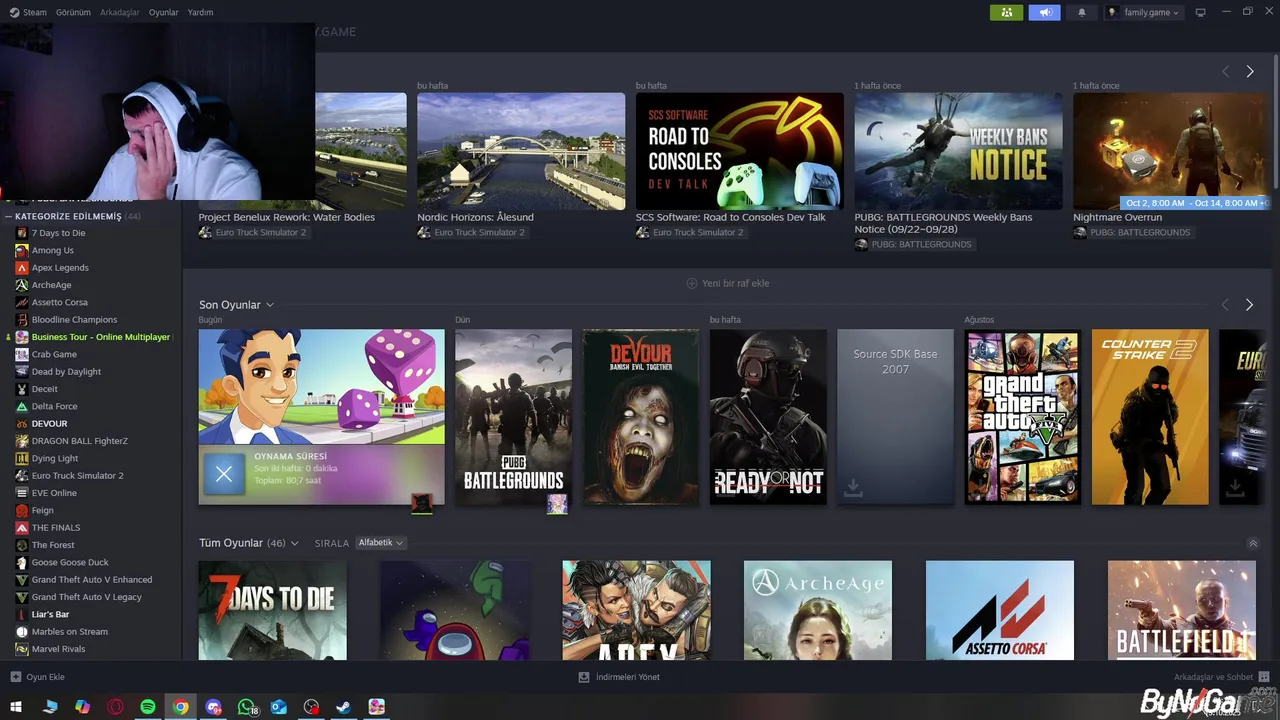The height and width of the screenshot is (720, 1280).
Task: Click the Delta Force sidebar icon
Action: (x=21, y=406)
